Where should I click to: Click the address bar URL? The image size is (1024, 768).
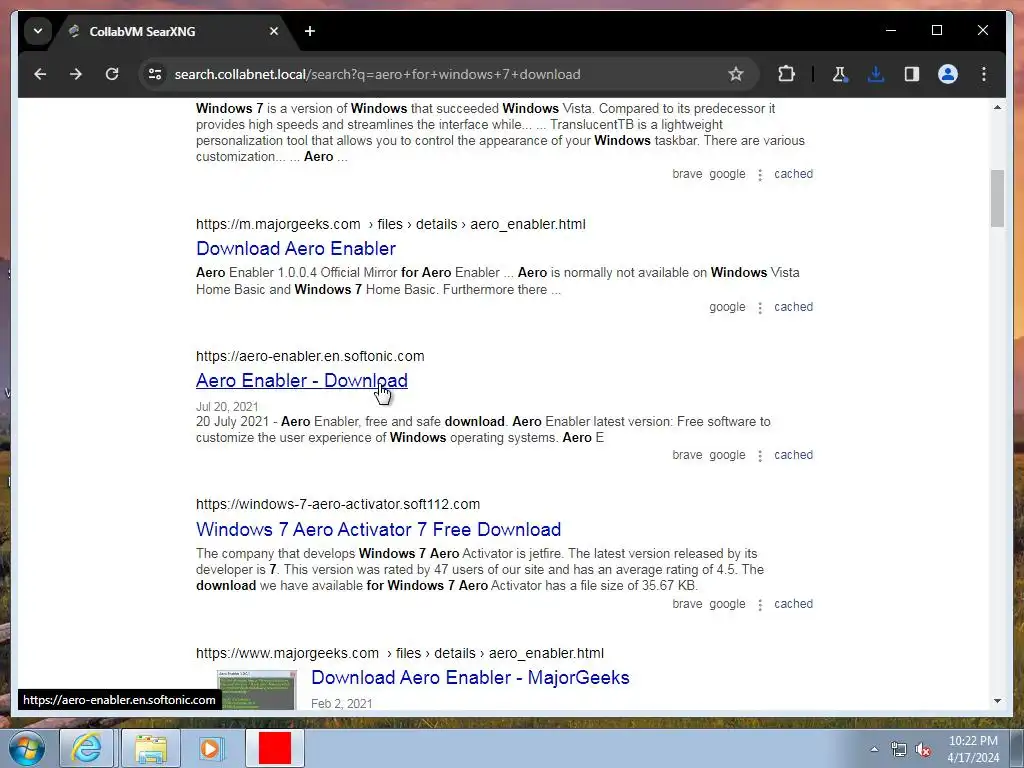pos(377,74)
